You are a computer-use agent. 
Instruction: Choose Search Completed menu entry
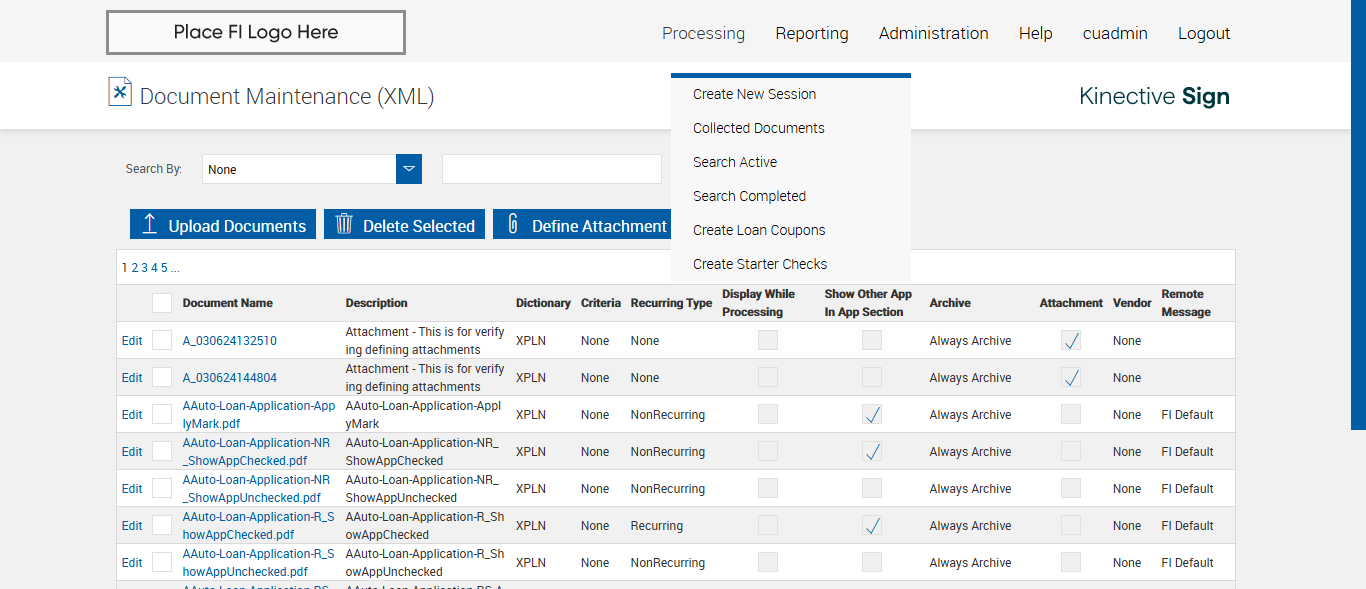[x=749, y=196]
